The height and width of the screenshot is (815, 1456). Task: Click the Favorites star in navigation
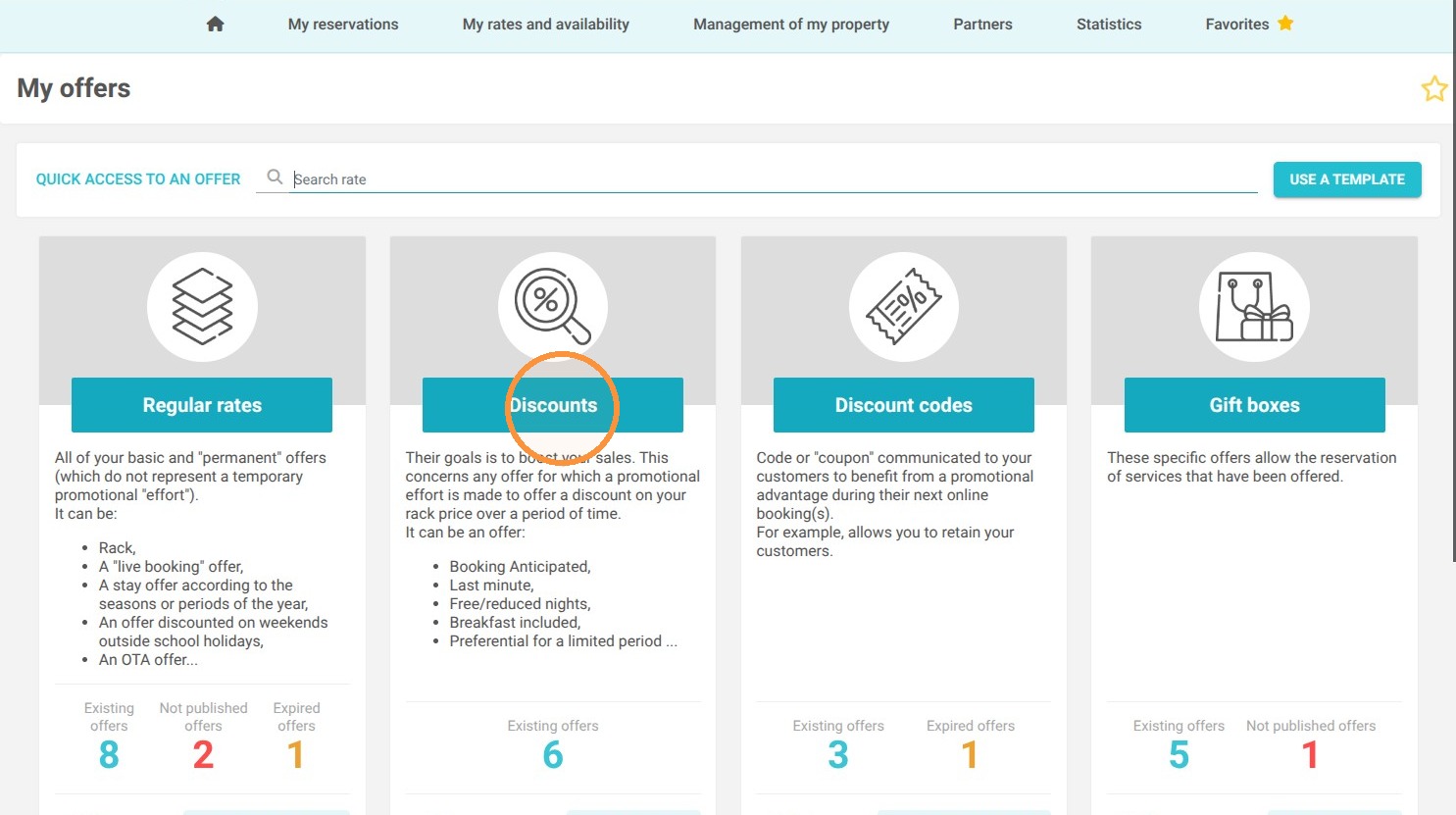1285,23
